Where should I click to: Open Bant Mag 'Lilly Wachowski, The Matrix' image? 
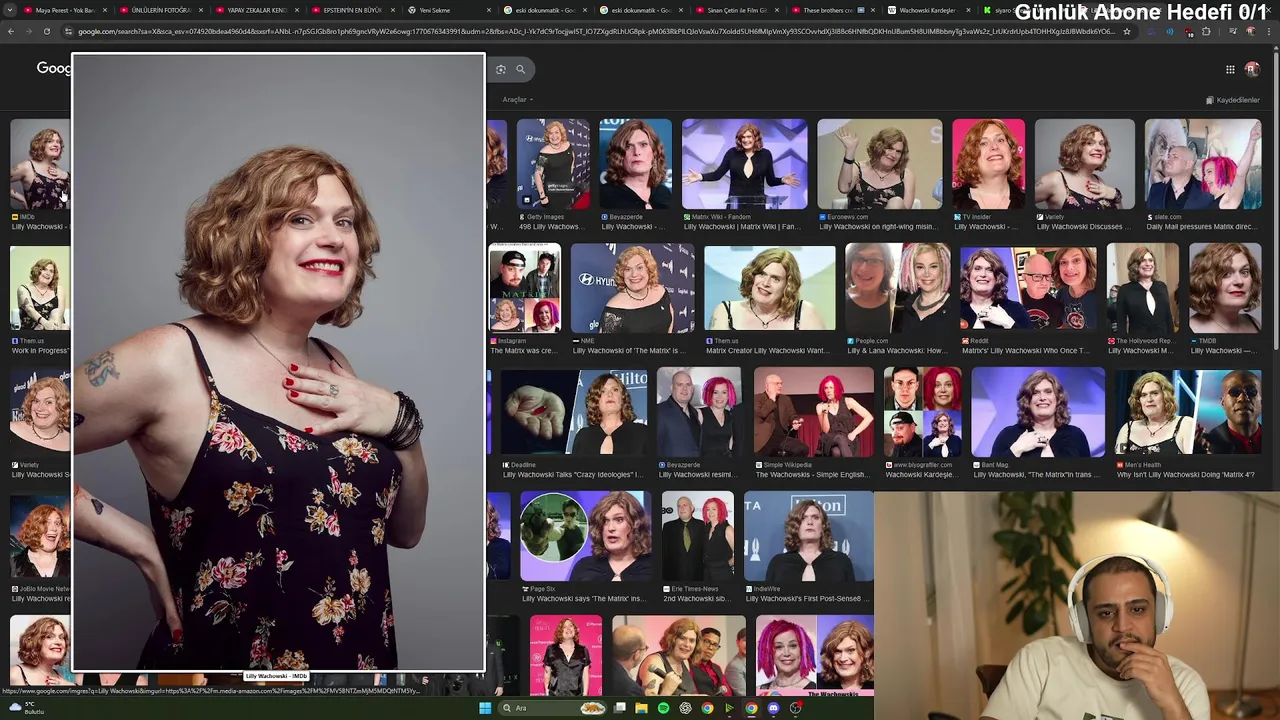1038,412
